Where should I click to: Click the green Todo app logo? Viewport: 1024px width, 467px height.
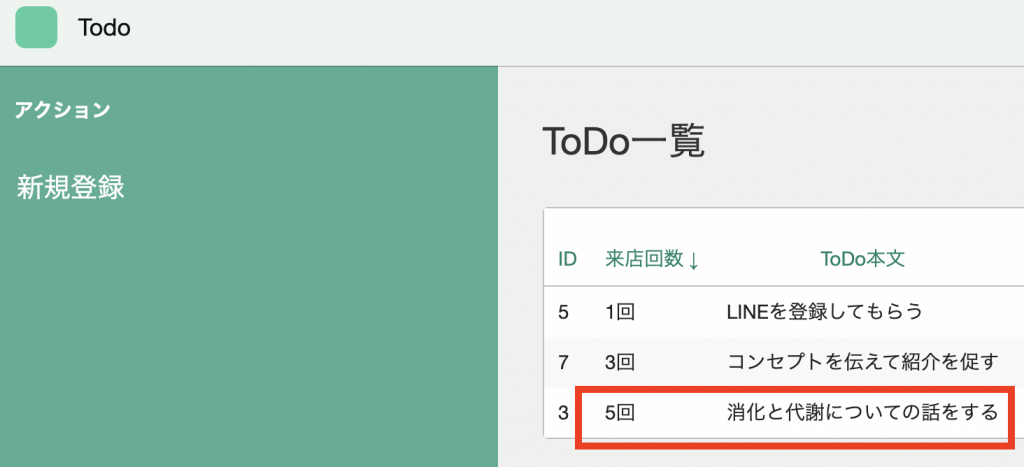coord(36,28)
